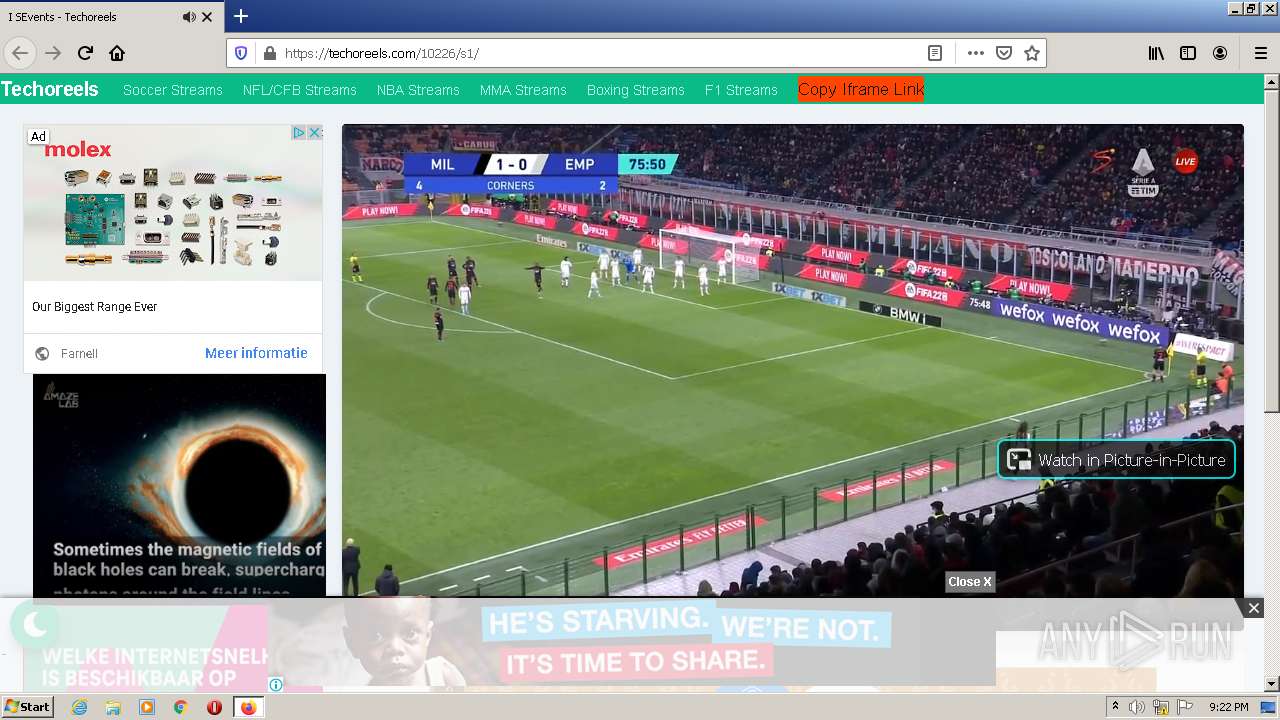Viewport: 1280px width, 720px height.
Task: Reload the current page
Action: tap(85, 53)
